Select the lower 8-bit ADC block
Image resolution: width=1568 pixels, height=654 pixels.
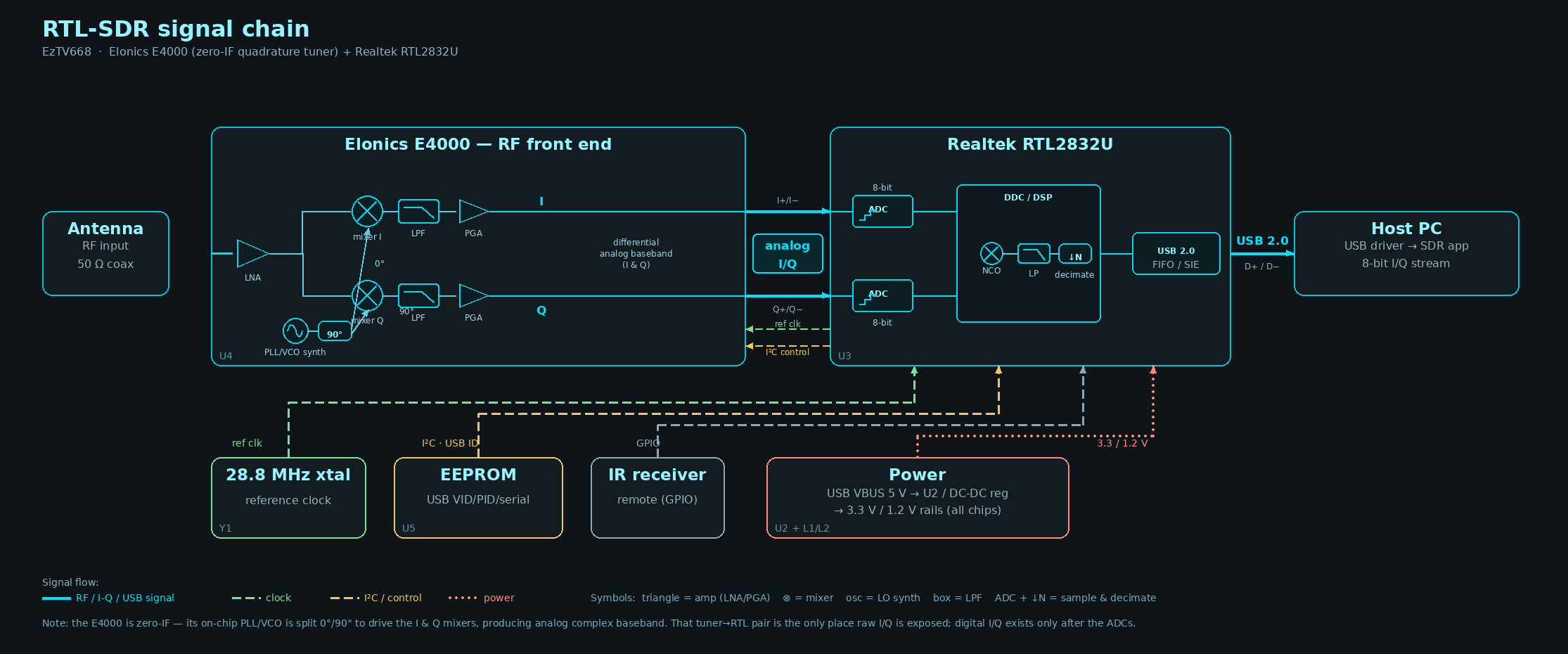(x=882, y=295)
